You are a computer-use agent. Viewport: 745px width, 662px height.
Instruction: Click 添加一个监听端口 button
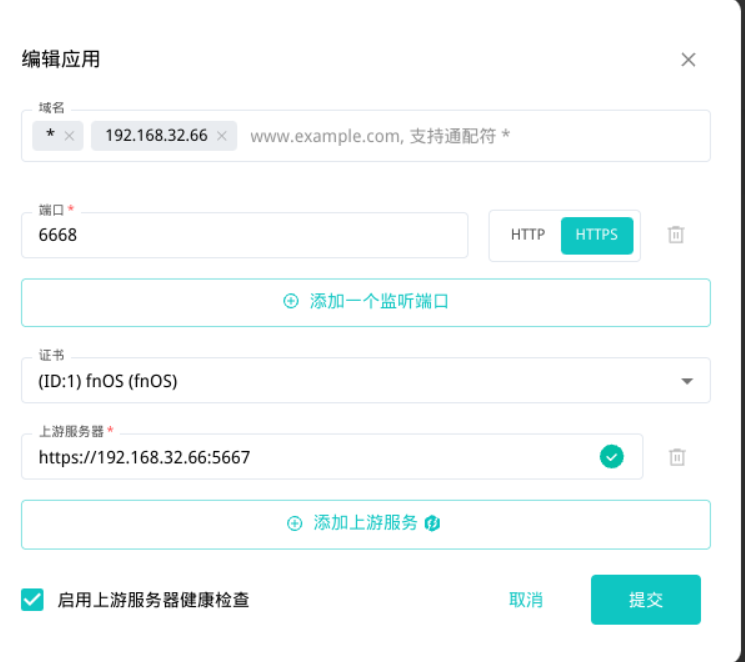click(366, 303)
